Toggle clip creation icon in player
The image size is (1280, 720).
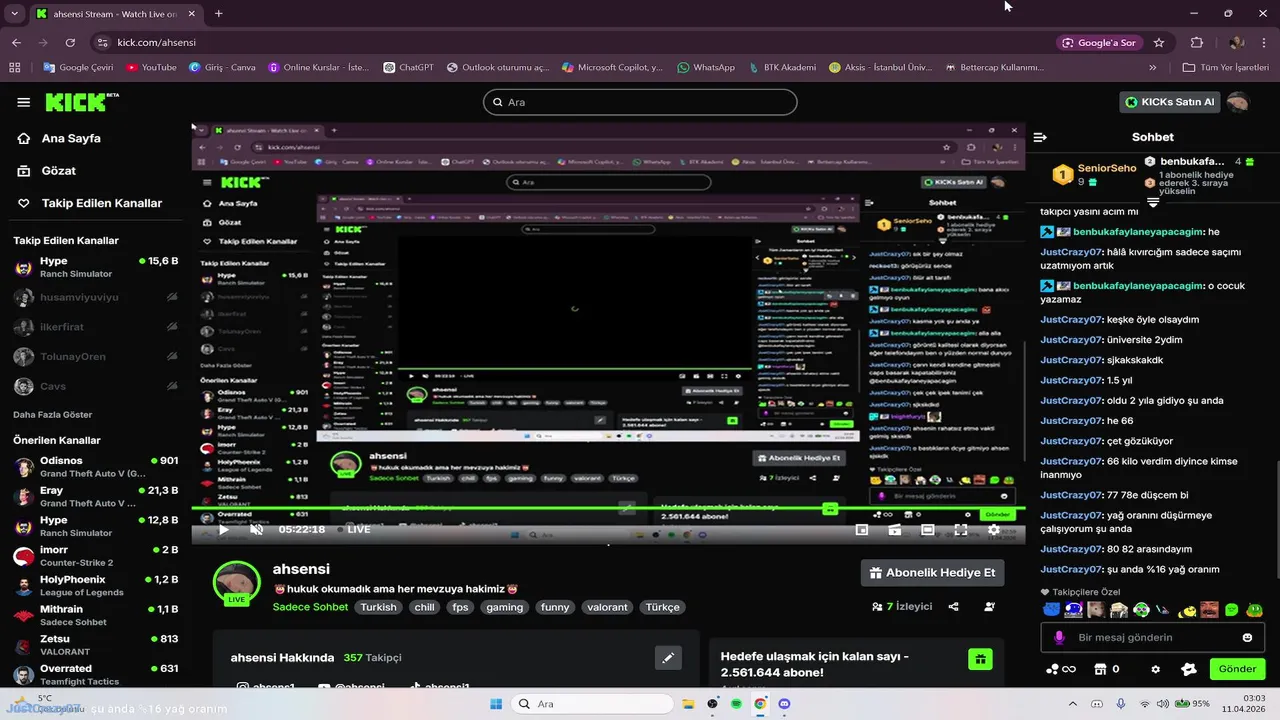point(895,530)
